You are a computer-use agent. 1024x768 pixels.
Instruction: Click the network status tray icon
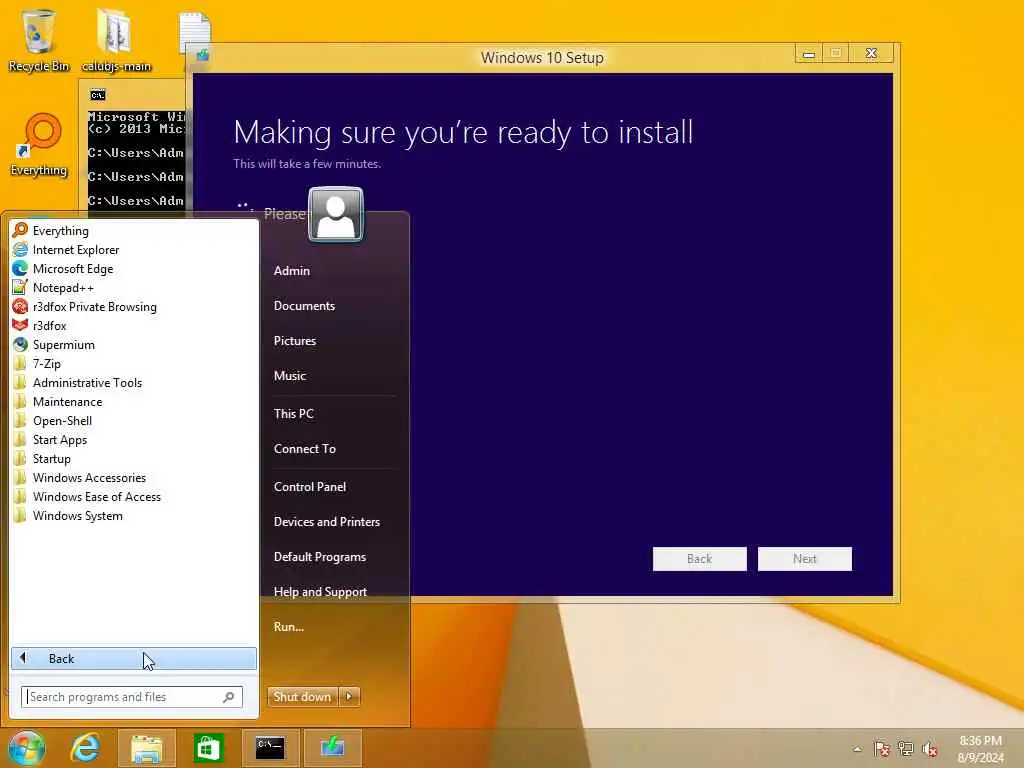[x=906, y=749]
